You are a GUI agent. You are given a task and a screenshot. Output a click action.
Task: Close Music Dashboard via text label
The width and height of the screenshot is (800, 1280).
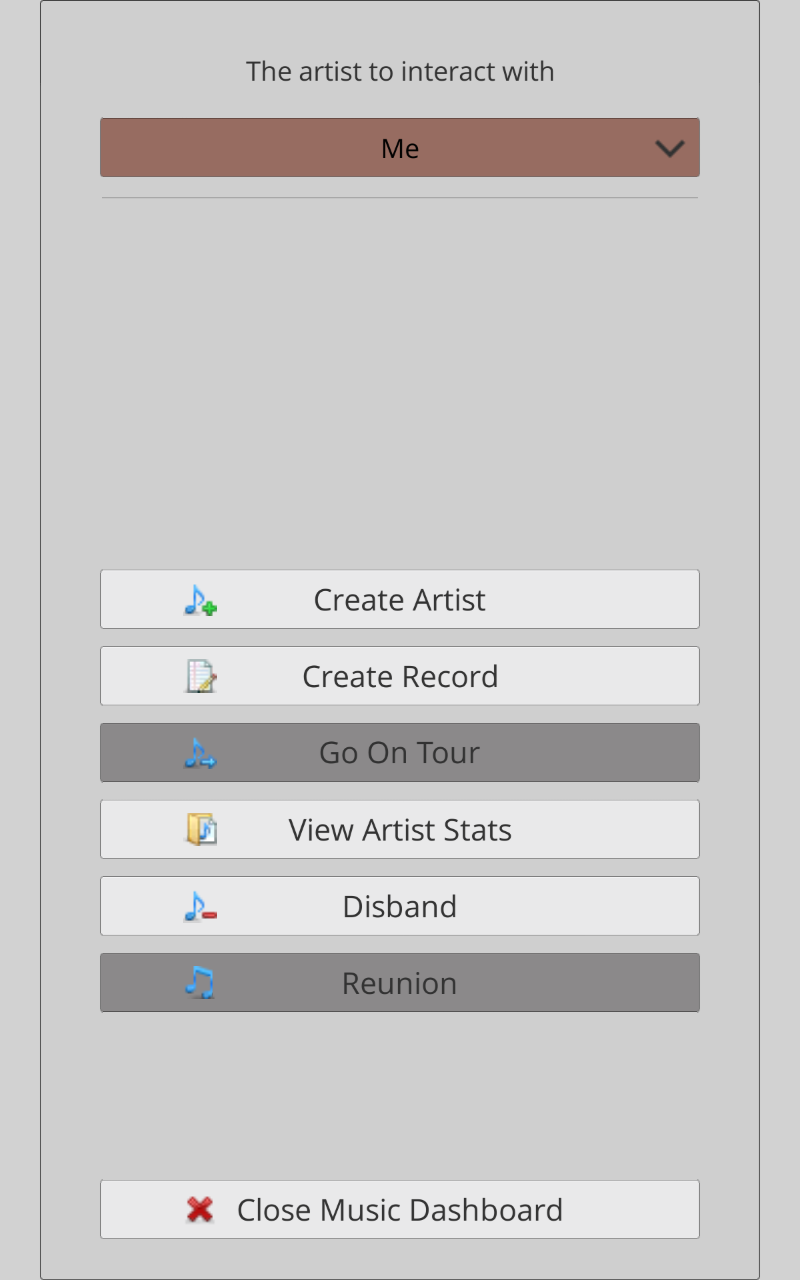[400, 1210]
